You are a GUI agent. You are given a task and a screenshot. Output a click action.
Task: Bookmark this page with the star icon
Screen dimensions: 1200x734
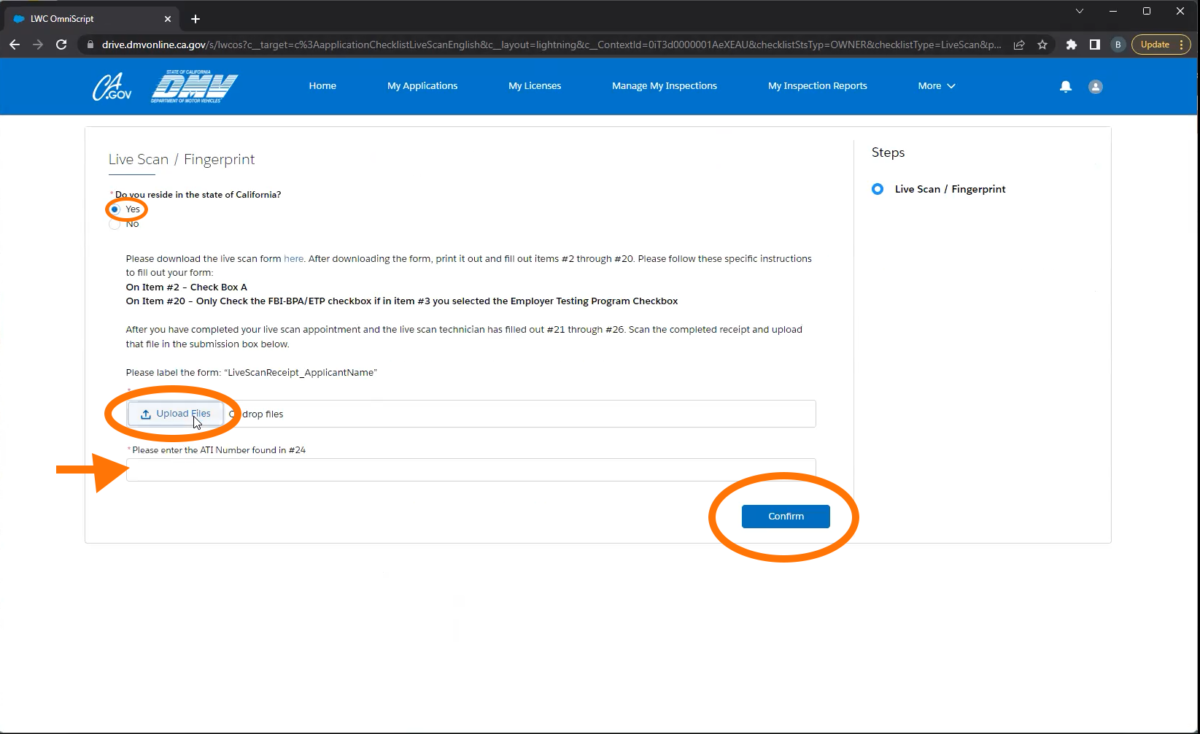(1042, 45)
